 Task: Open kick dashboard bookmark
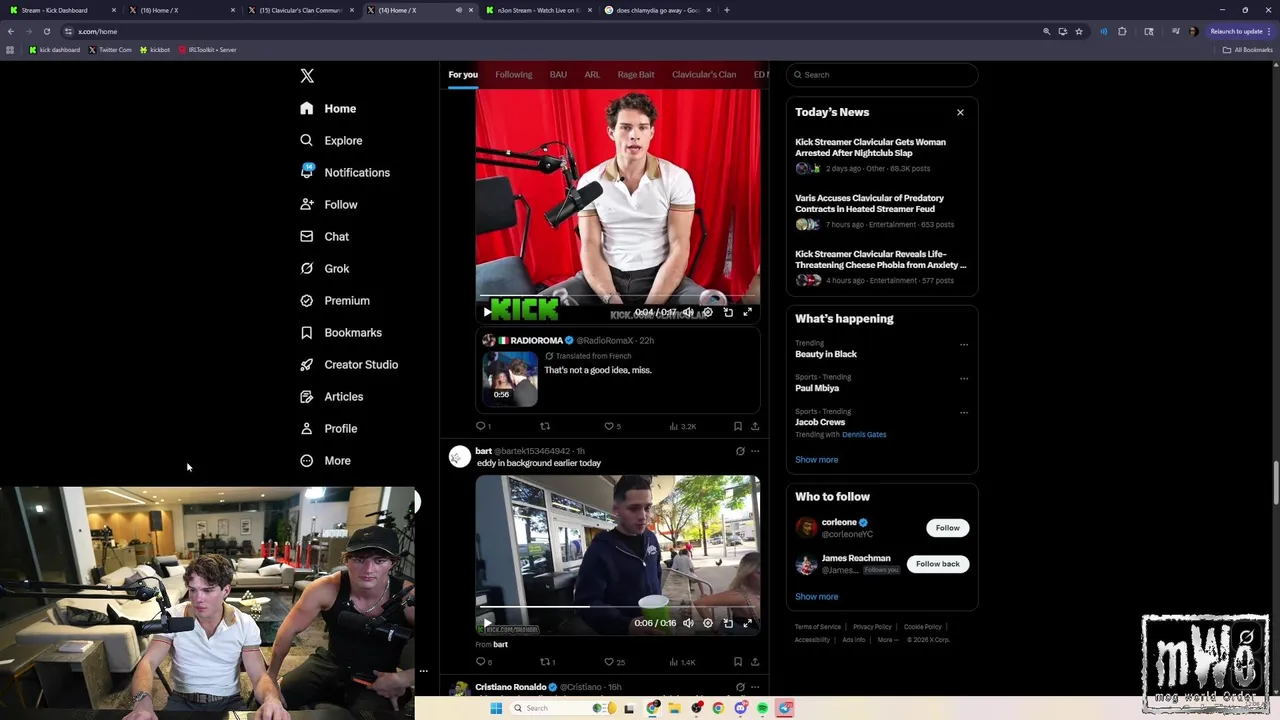55,50
